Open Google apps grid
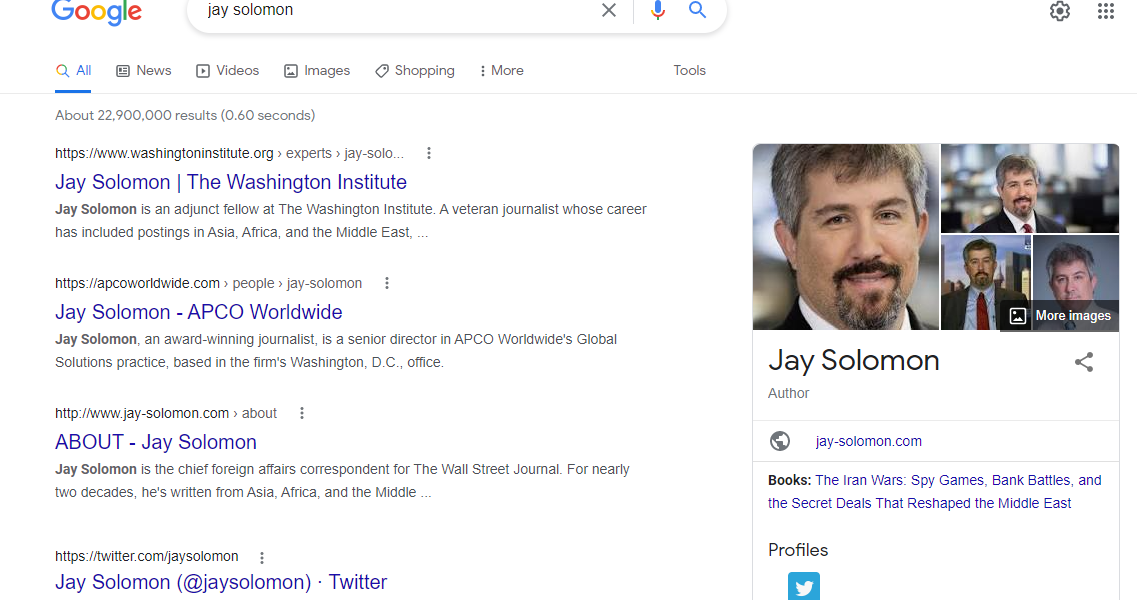 [x=1106, y=11]
